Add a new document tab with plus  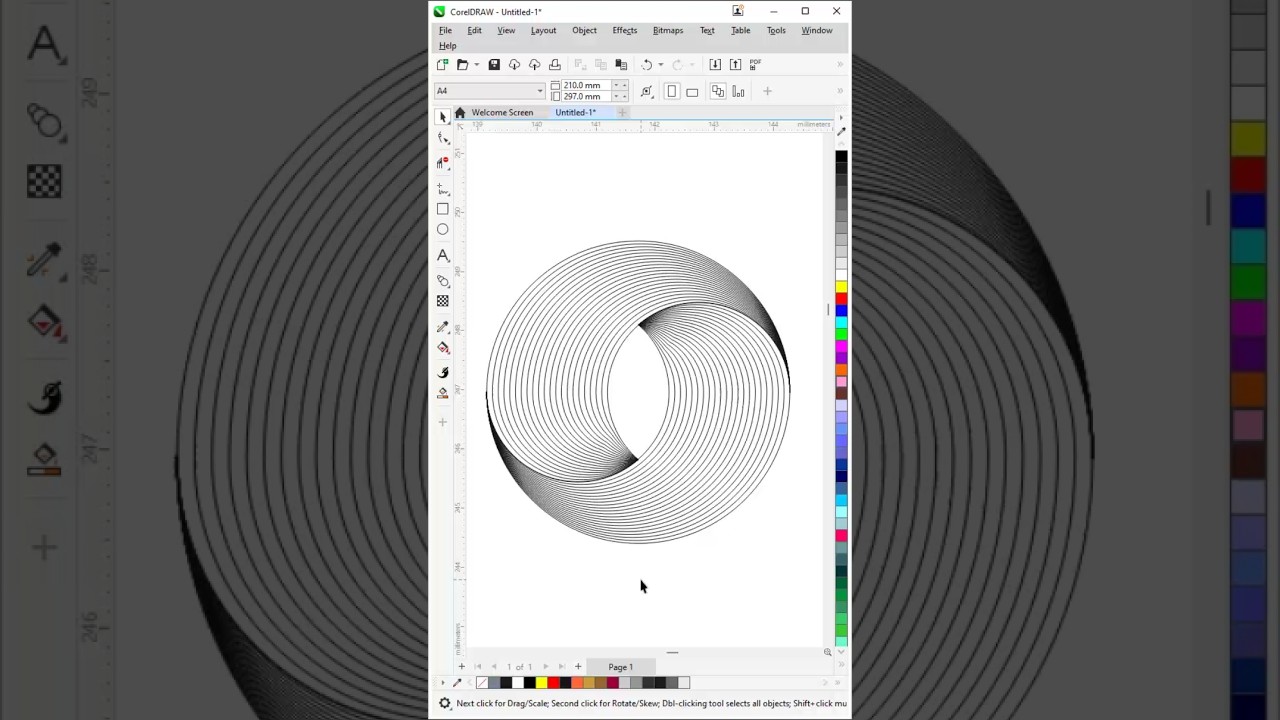(x=622, y=113)
